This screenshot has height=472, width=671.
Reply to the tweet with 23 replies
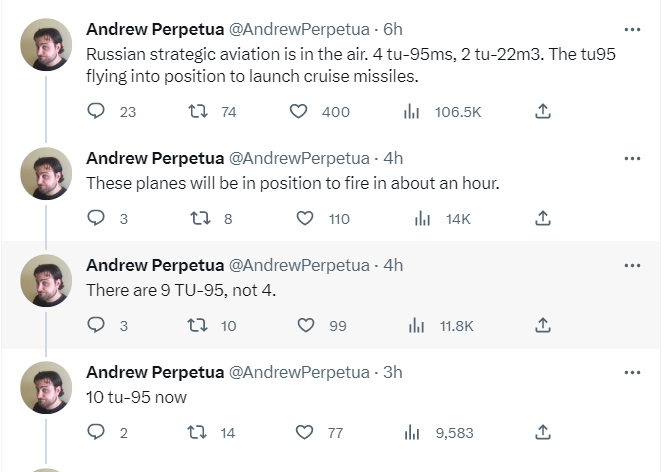(x=97, y=112)
